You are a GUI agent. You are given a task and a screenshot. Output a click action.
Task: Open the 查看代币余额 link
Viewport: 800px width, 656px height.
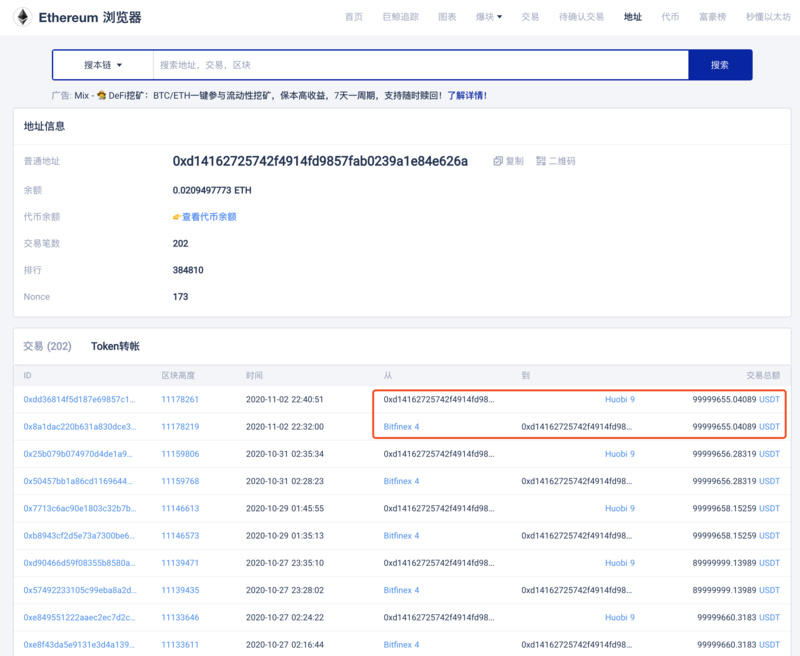pos(208,216)
